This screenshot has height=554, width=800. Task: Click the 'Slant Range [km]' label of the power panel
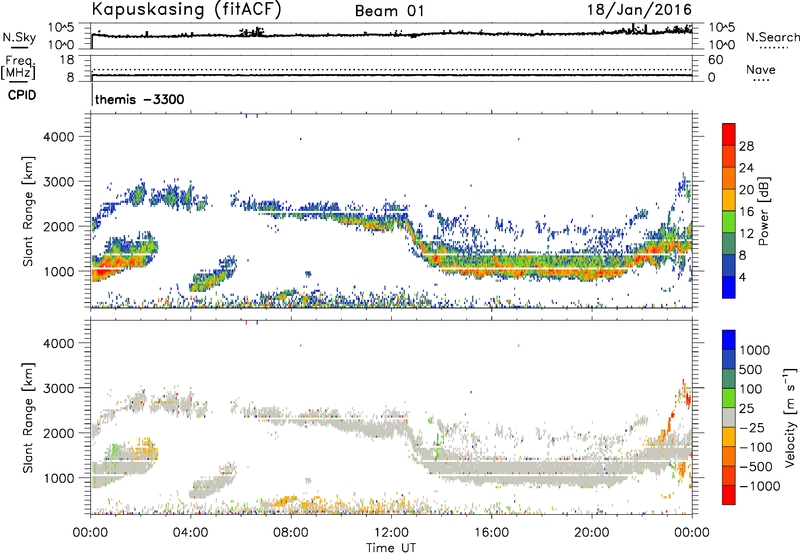tap(28, 211)
